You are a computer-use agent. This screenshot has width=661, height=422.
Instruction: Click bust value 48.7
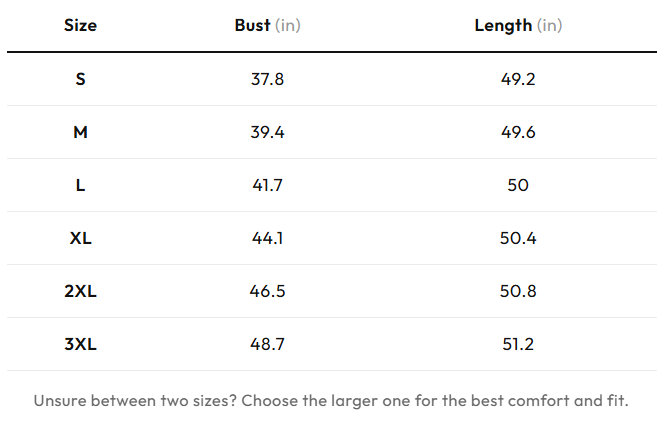[x=267, y=344]
